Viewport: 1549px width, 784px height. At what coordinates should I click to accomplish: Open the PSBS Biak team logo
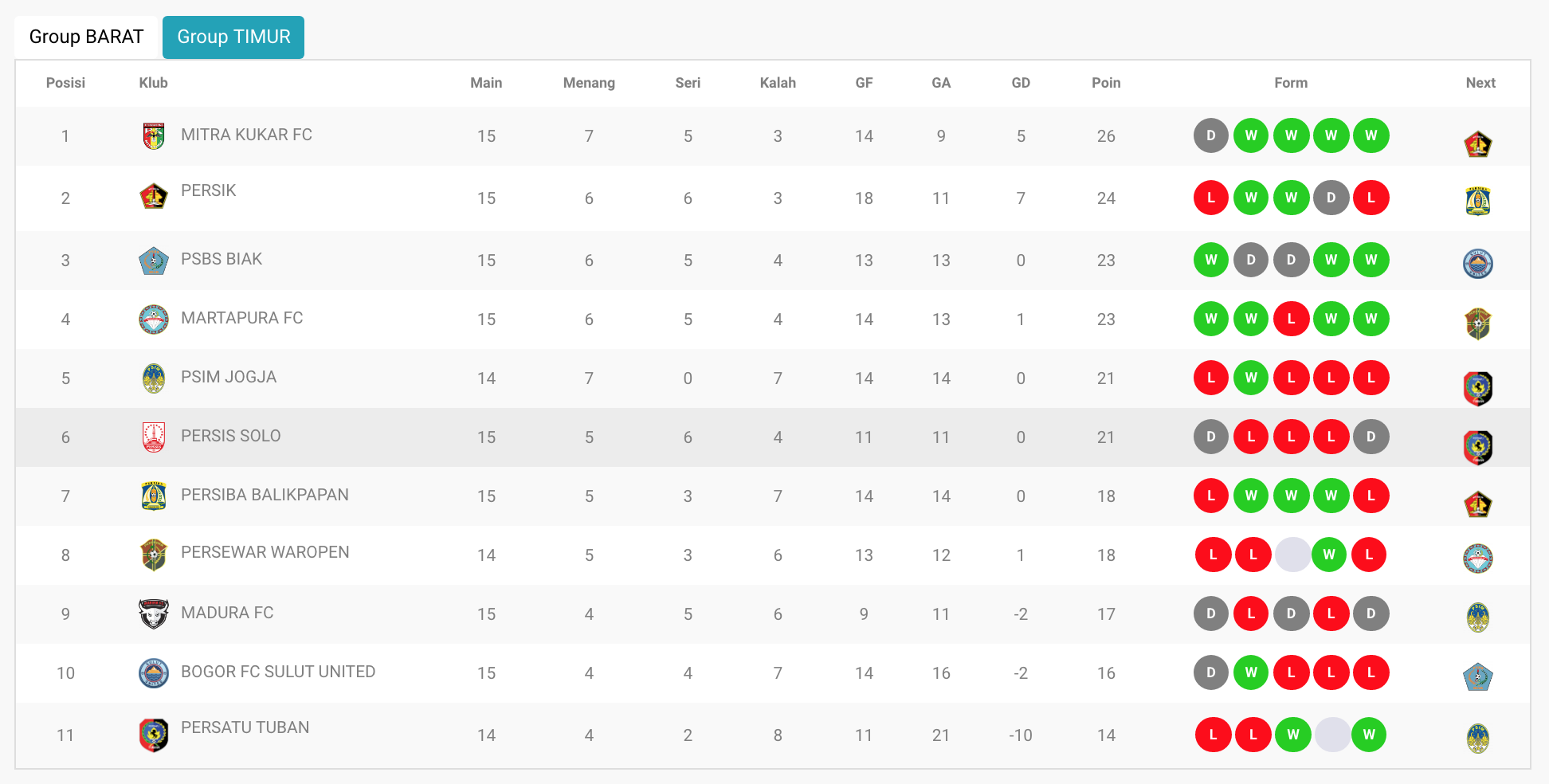coord(154,261)
